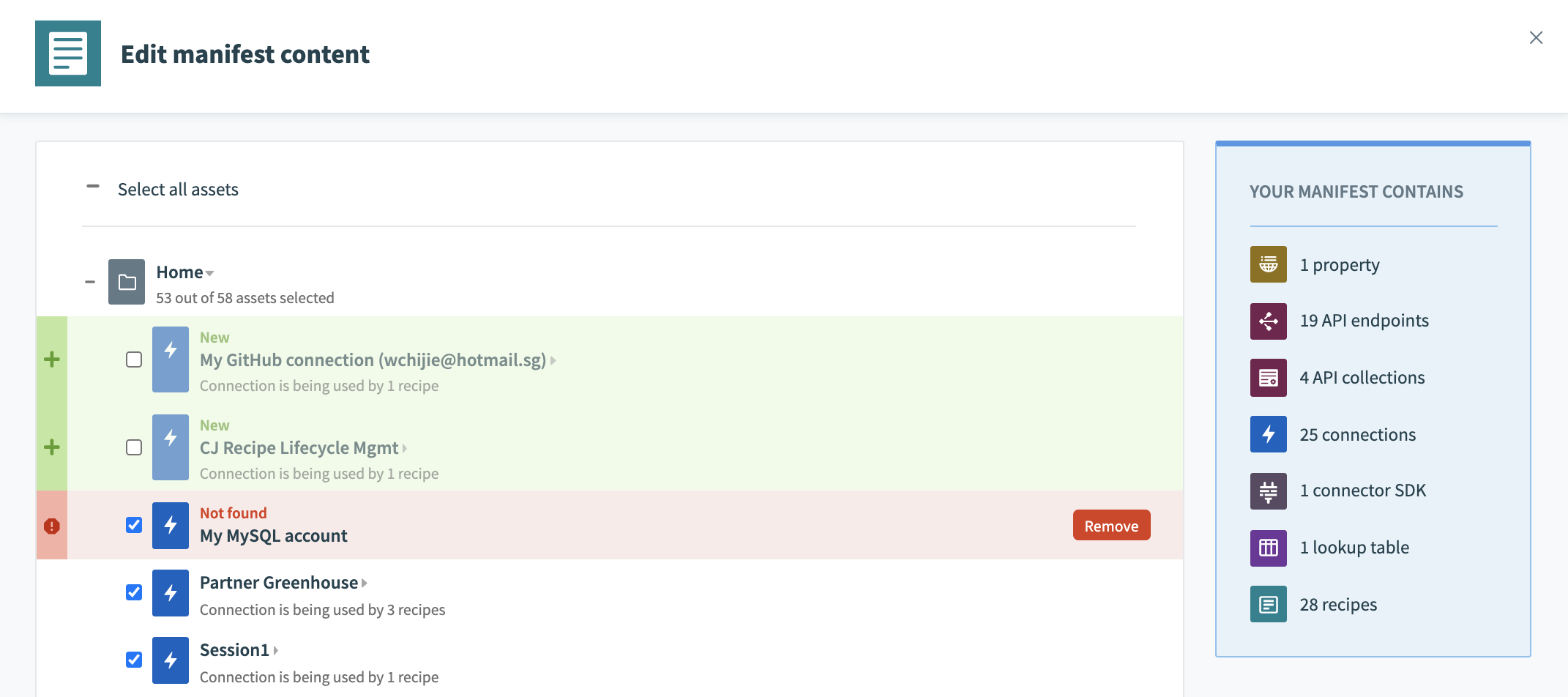Enable the CJ Recipe Lifecycle Mgmt checkbox
Screen dimensions: 1568x697
[134, 447]
